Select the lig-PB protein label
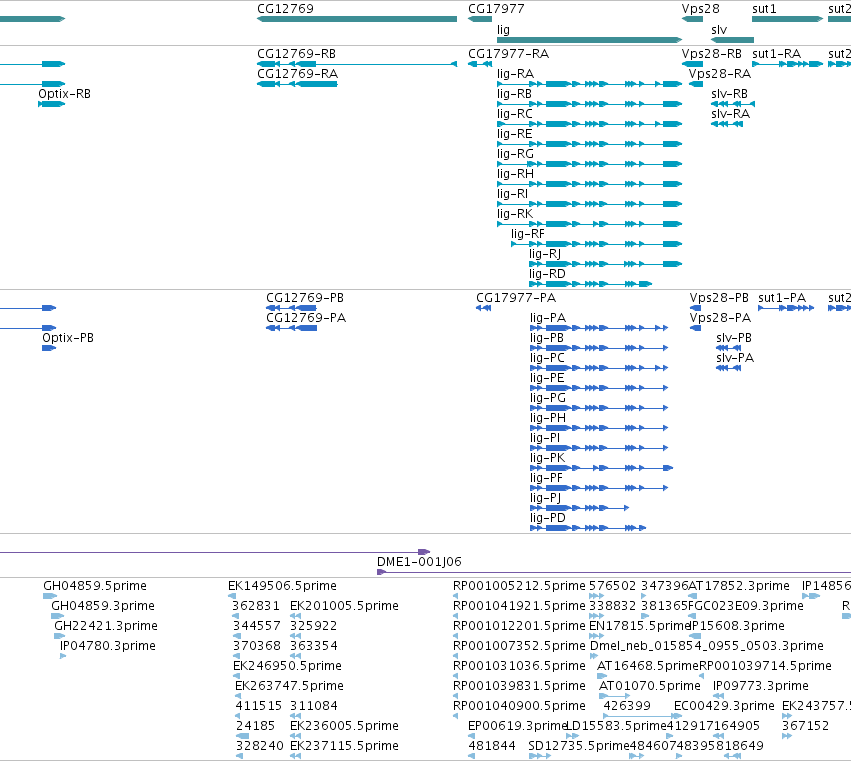Image resolution: width=851 pixels, height=761 pixels. (x=547, y=338)
